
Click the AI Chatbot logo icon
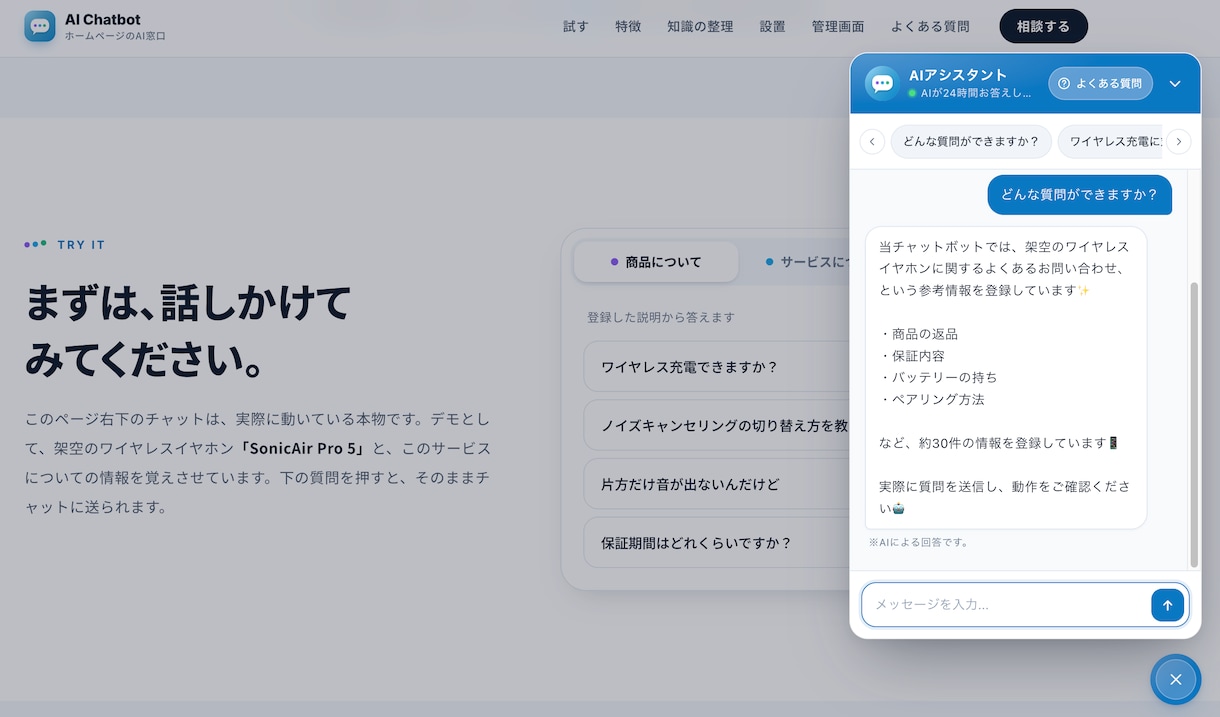(40, 26)
